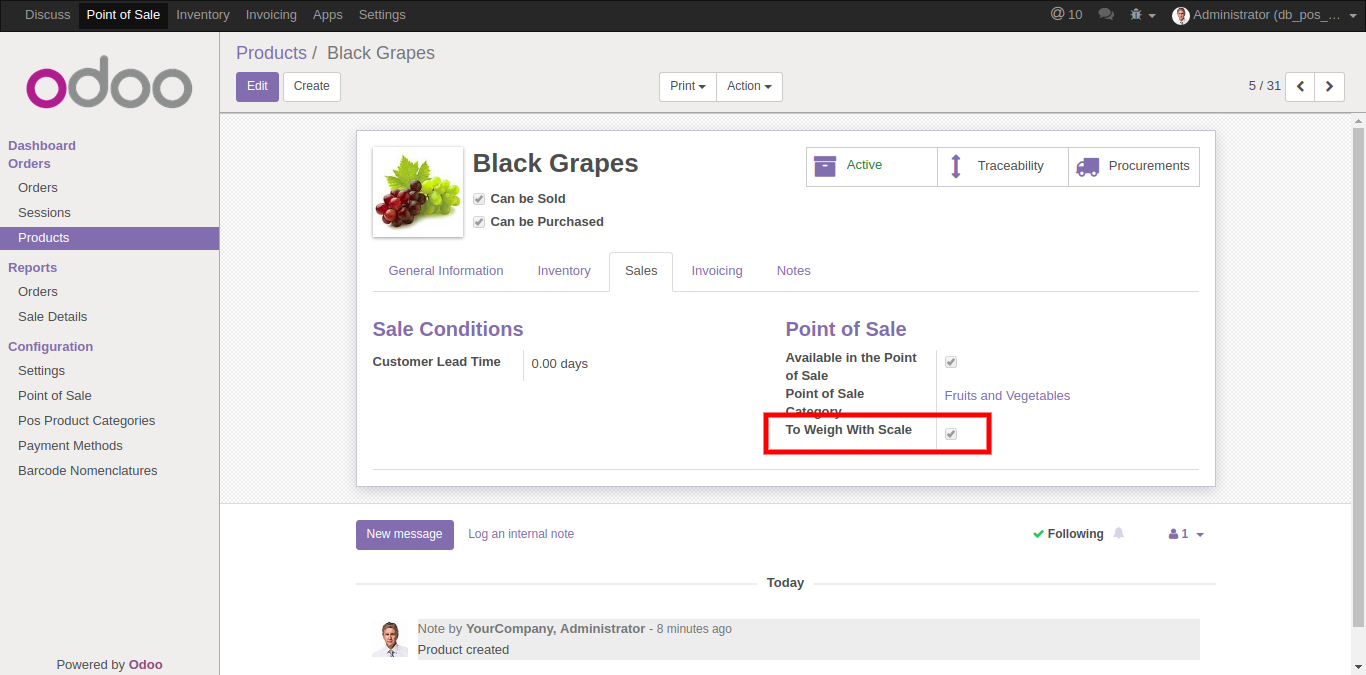Viewport: 1366px width, 675px height.
Task: Click the Active archive box icon
Action: pos(825,166)
